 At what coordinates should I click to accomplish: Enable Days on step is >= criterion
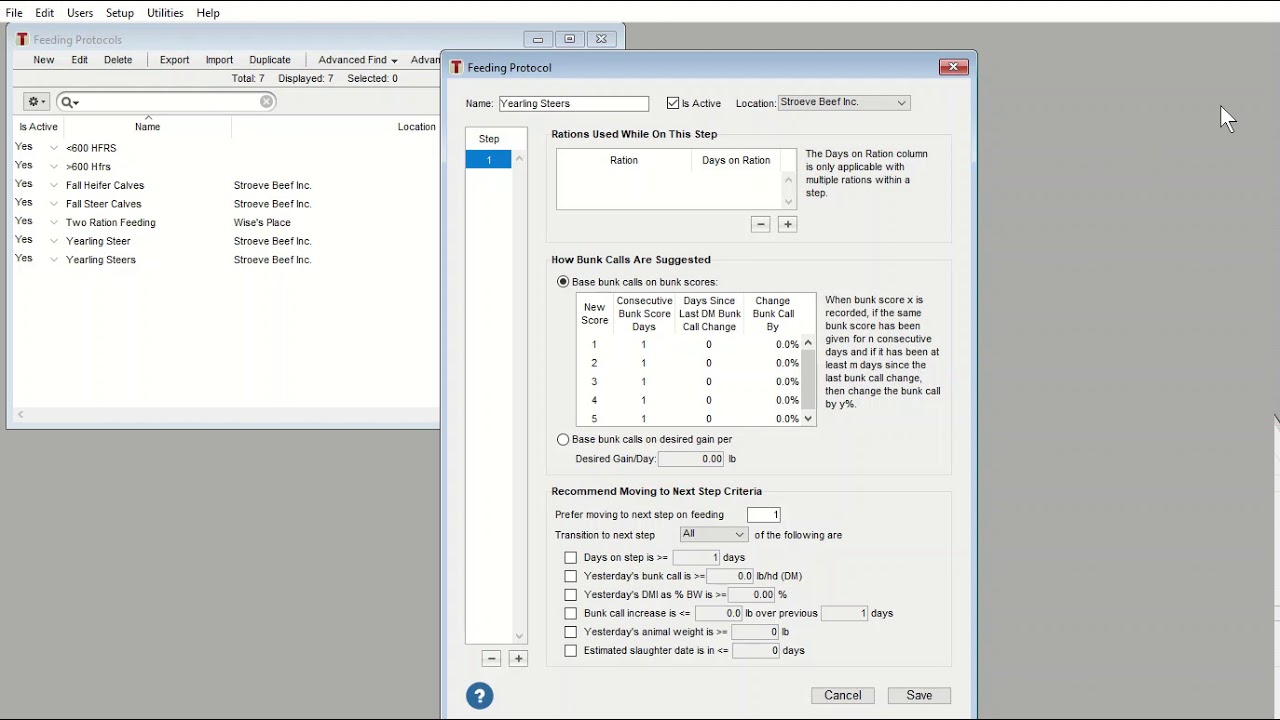[571, 558]
